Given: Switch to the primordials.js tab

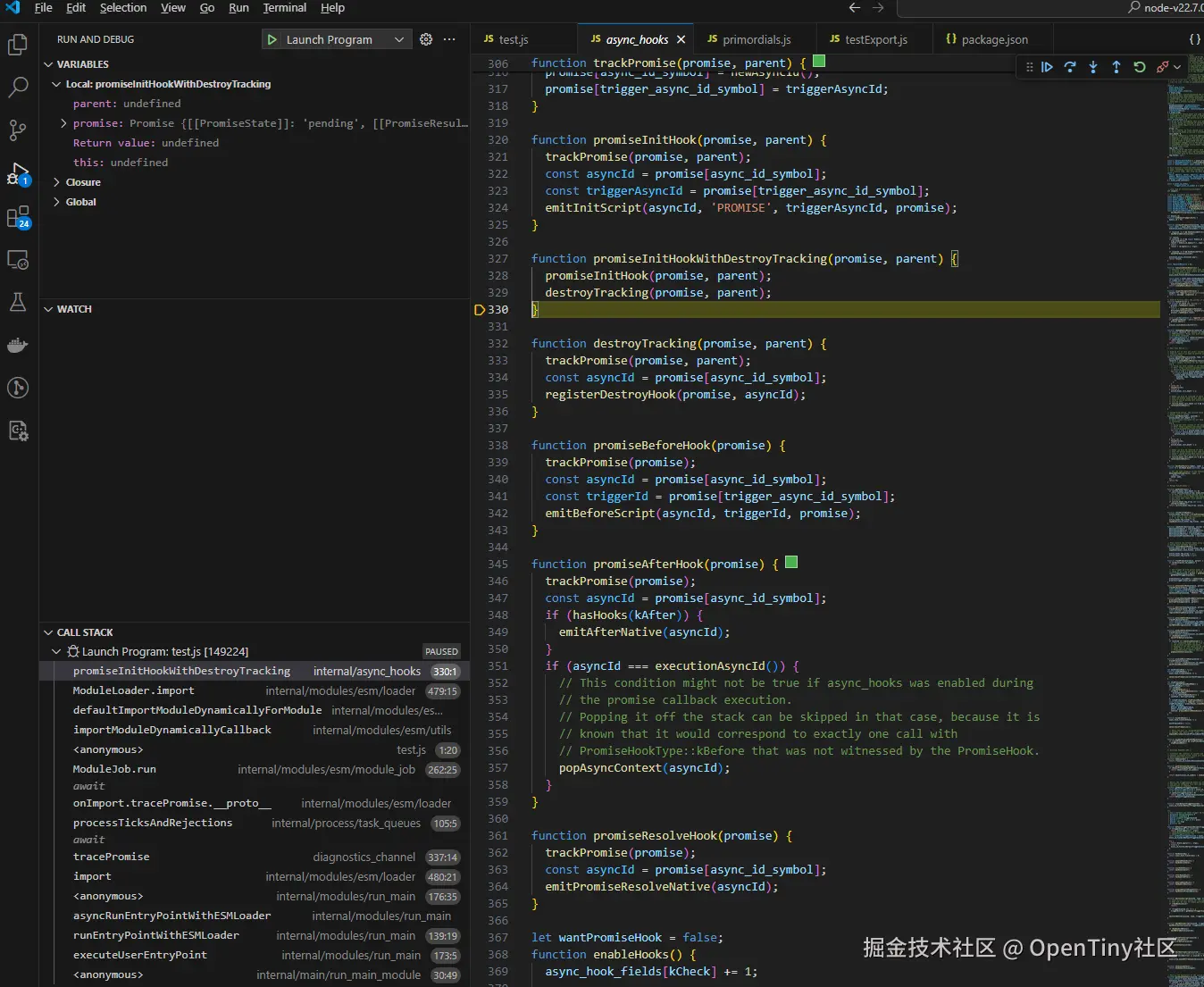Looking at the screenshot, I should click(756, 39).
